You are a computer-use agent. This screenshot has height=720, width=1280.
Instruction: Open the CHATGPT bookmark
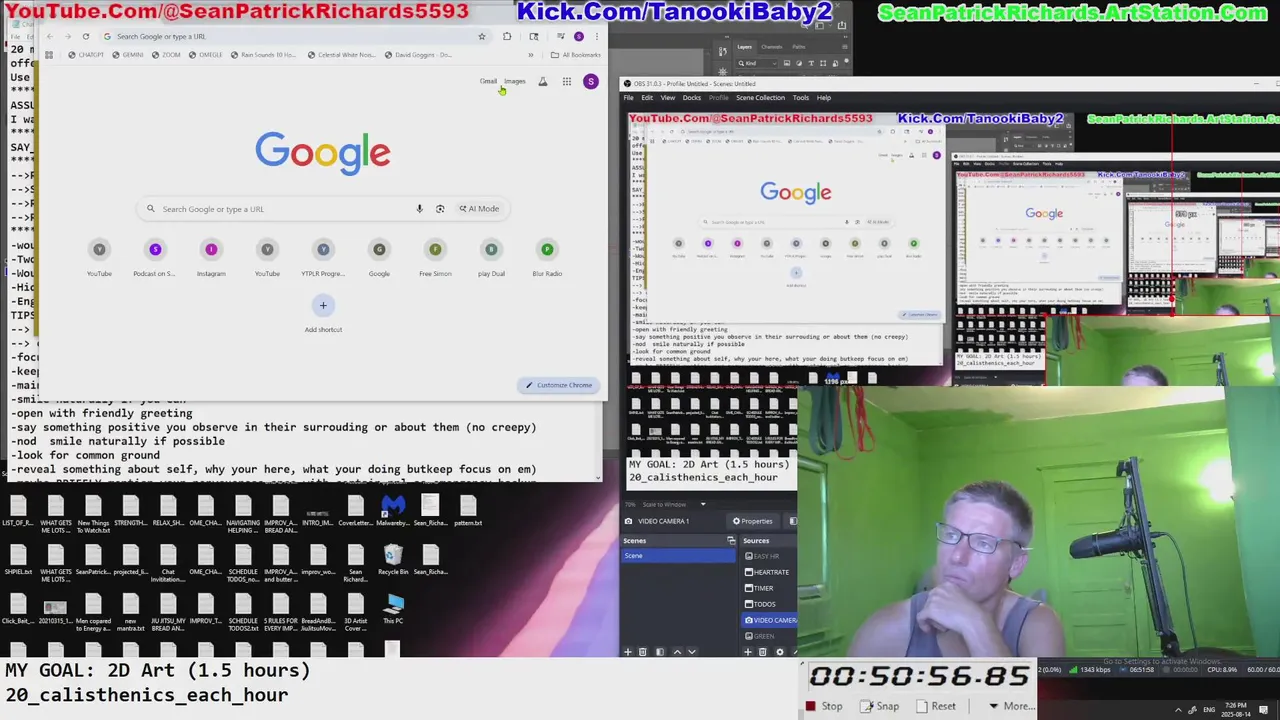point(86,55)
